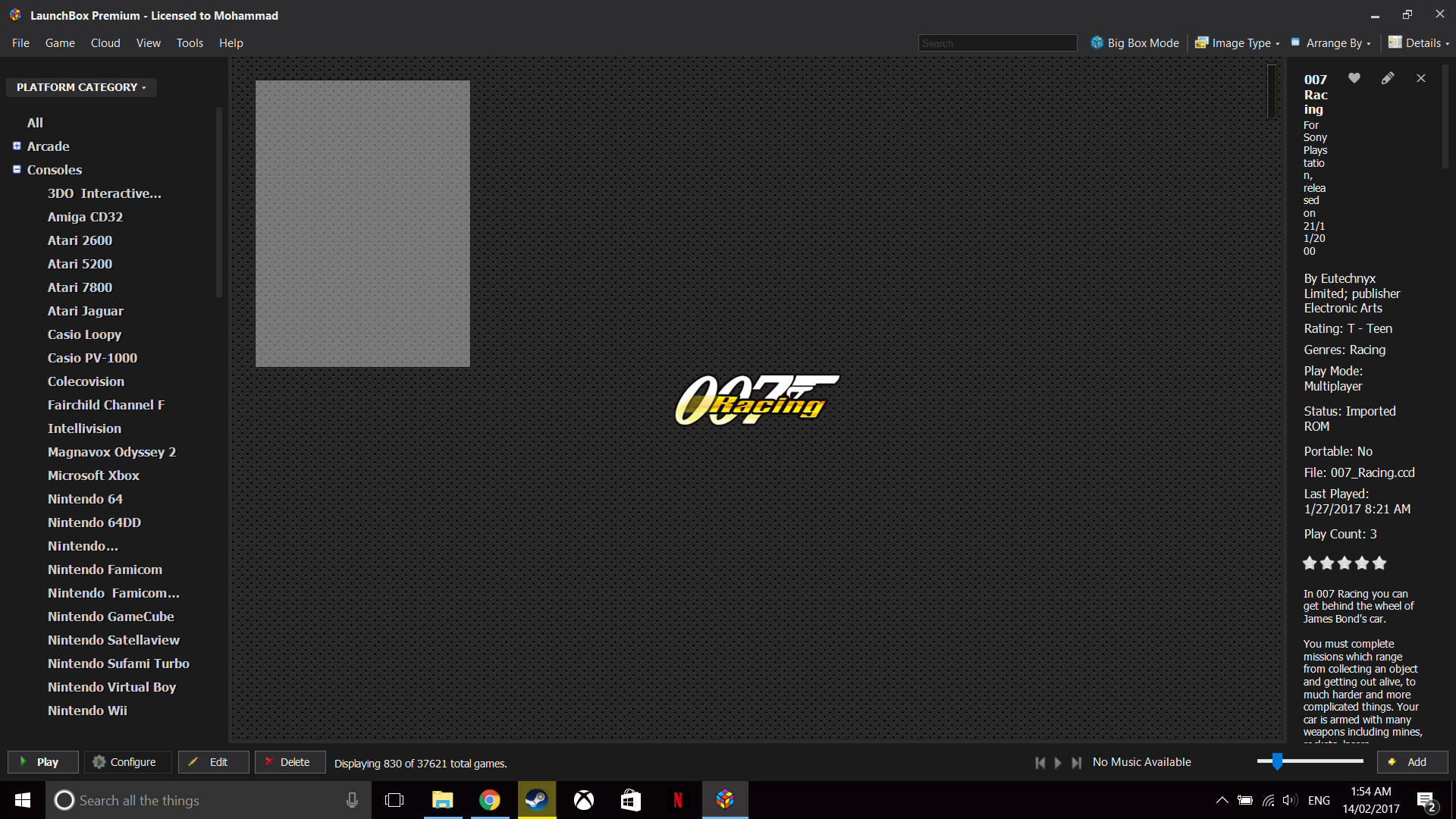Click the Edit button in the bottom bar
This screenshot has height=819, width=1456.
[214, 762]
